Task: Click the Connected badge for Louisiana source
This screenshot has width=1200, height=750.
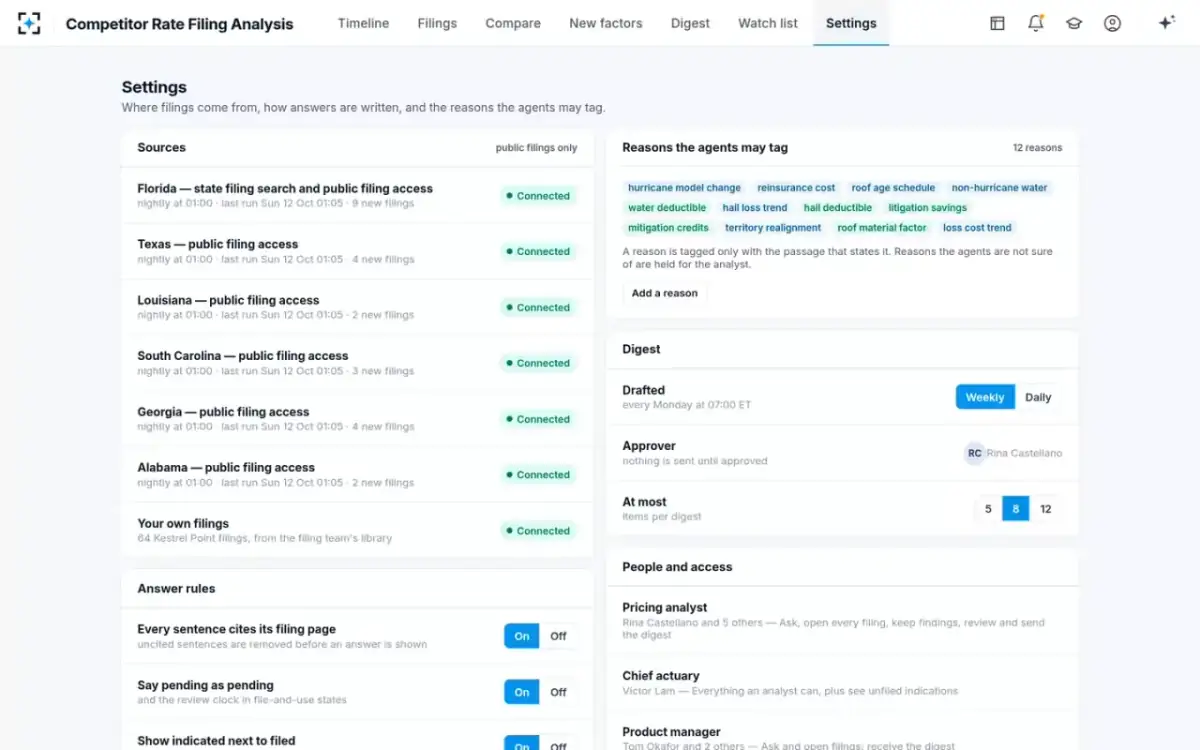Action: tap(538, 308)
